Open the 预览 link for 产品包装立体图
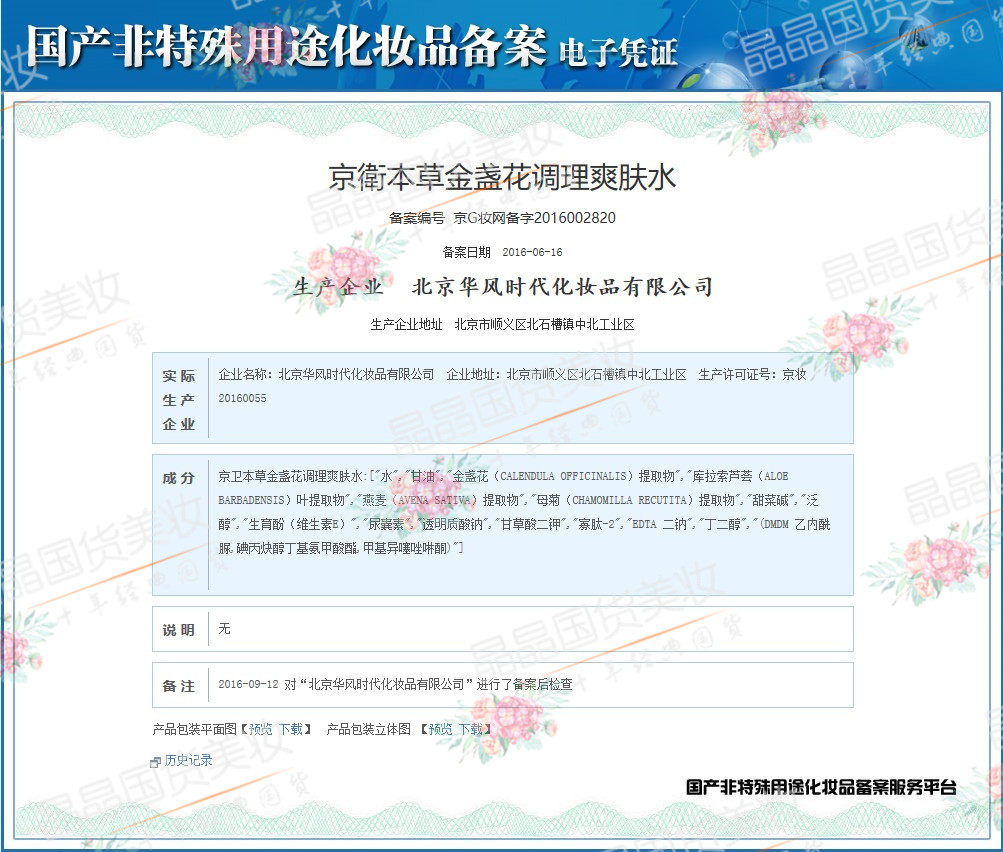The image size is (1003, 852). (441, 729)
